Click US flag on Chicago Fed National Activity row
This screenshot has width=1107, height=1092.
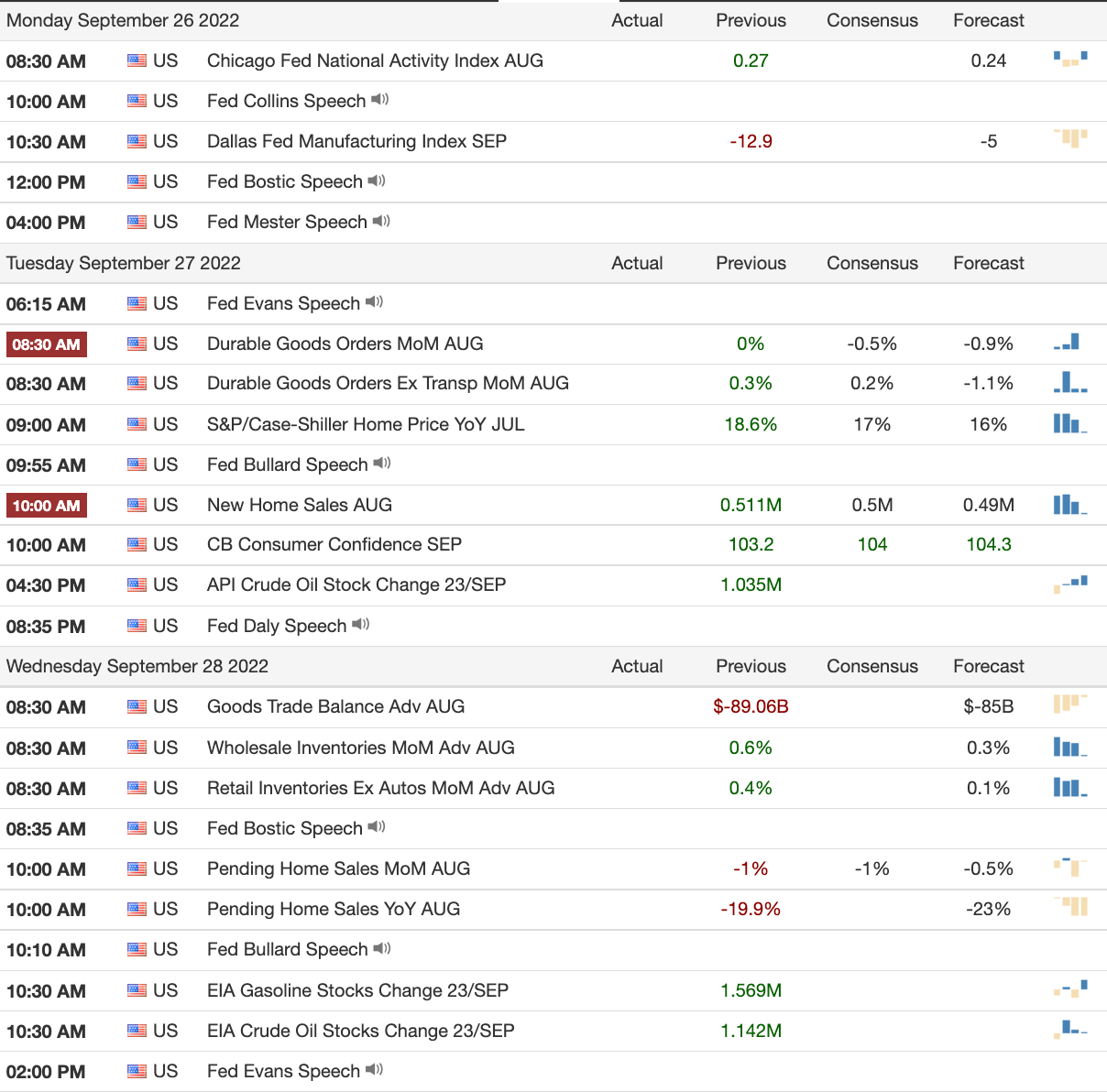(137, 60)
